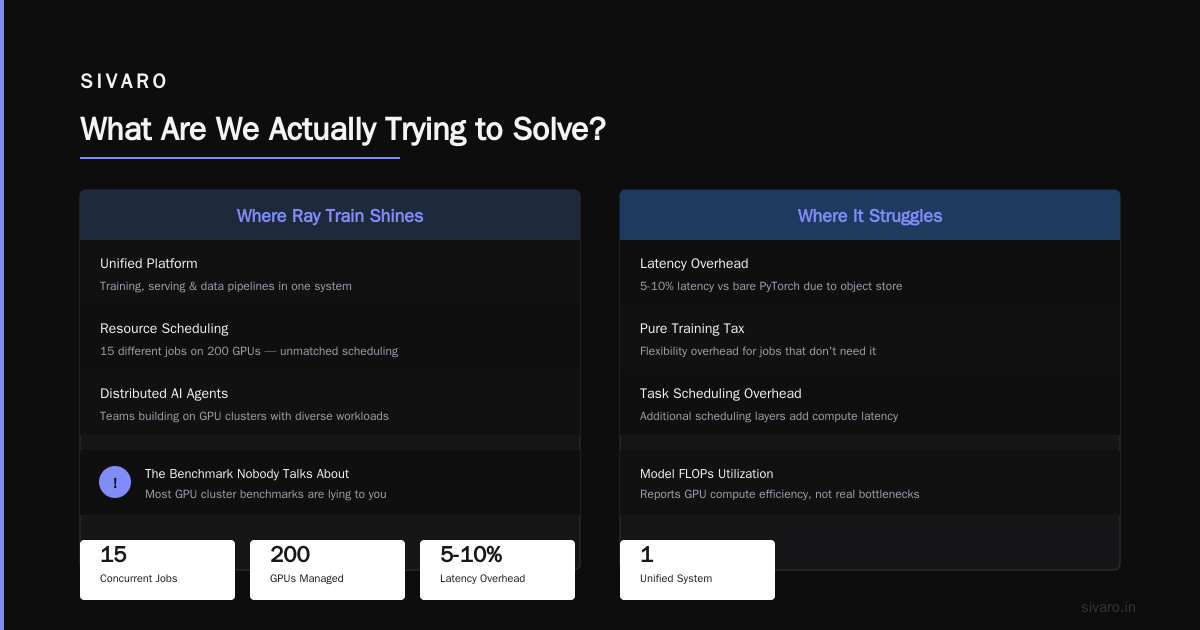Viewport: 1200px width, 630px height.
Task: Select the Where Ray Train Shines header
Action: [330, 215]
